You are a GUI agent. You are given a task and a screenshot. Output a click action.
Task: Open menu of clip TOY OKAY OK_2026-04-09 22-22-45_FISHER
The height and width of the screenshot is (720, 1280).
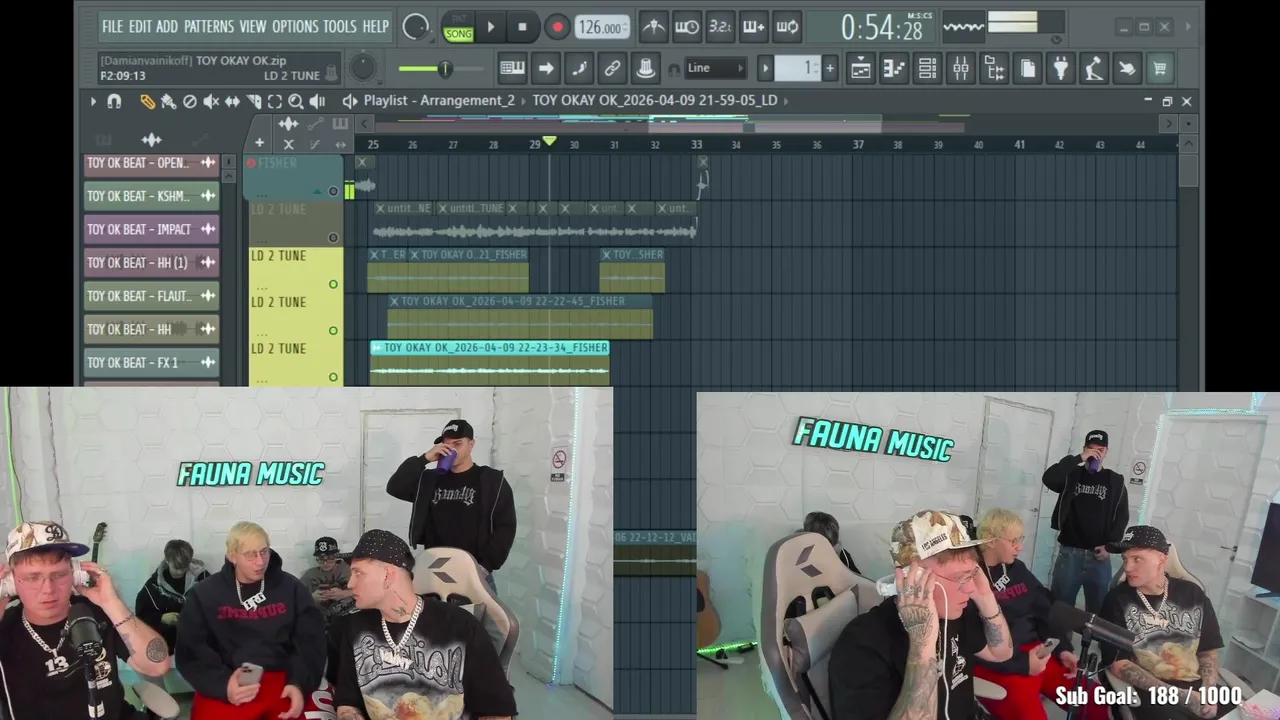click(x=394, y=301)
